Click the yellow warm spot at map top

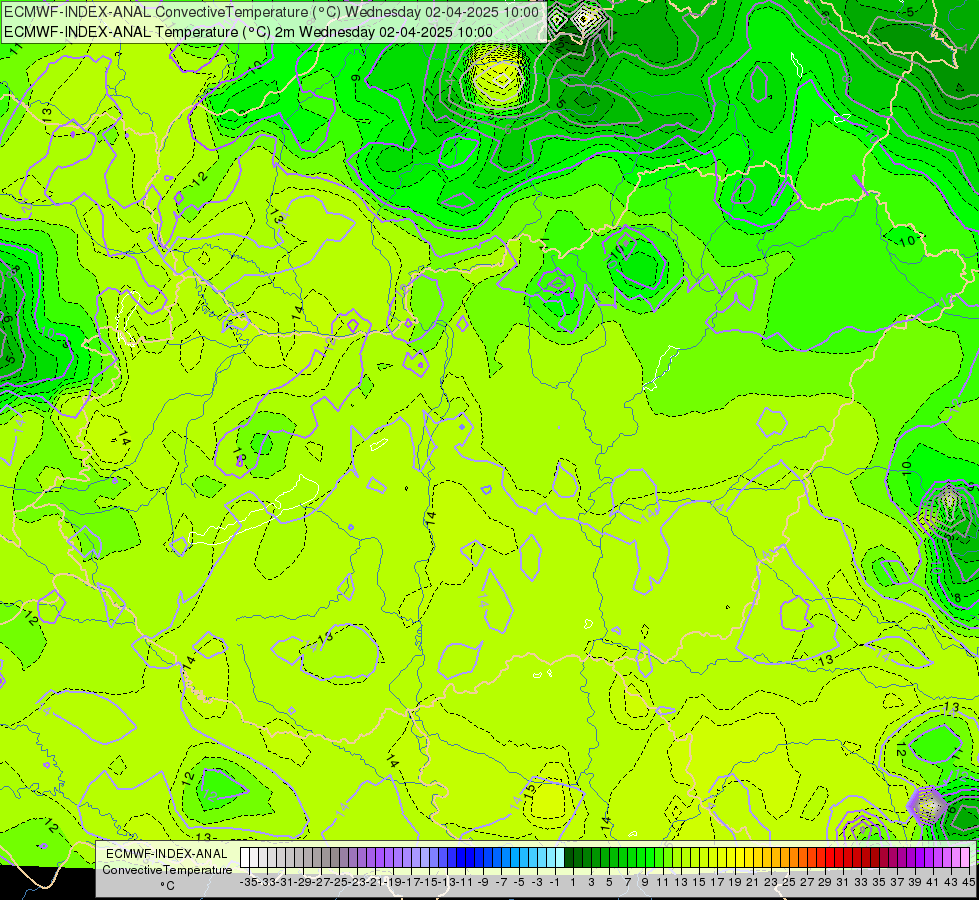coord(498,78)
